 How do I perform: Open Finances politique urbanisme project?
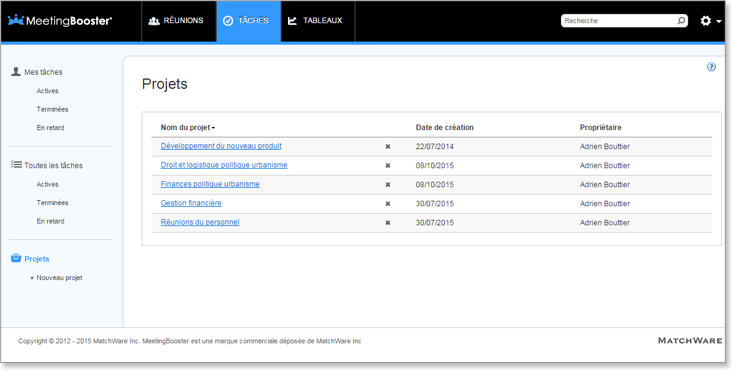point(210,184)
